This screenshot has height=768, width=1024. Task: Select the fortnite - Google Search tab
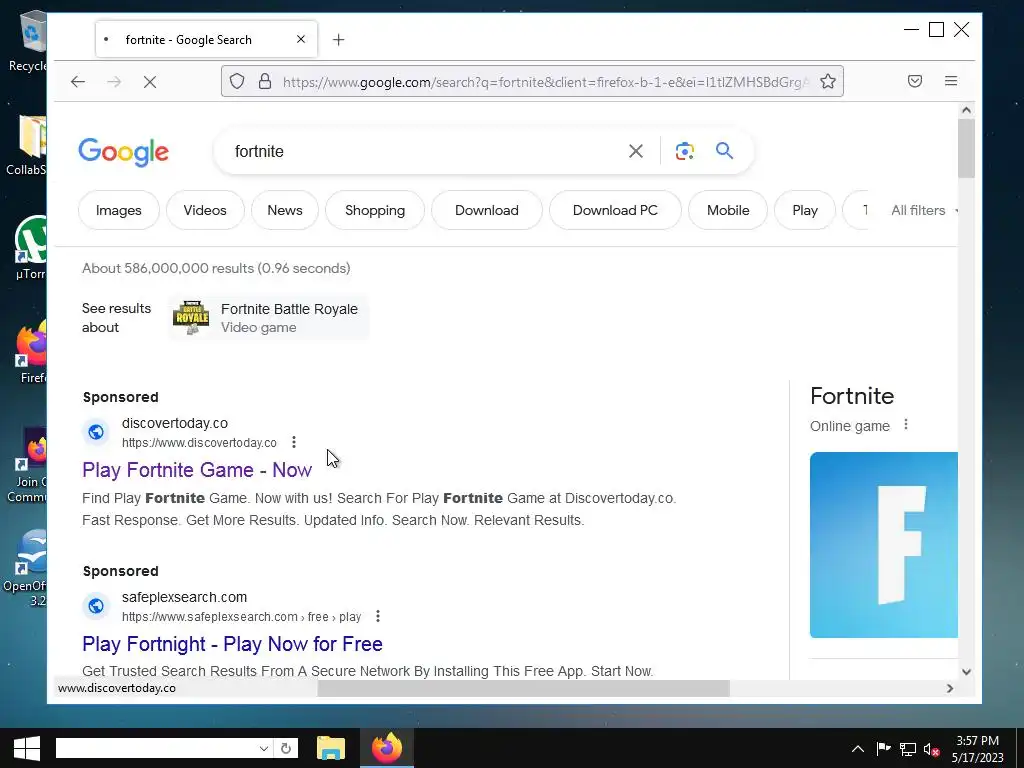206,40
